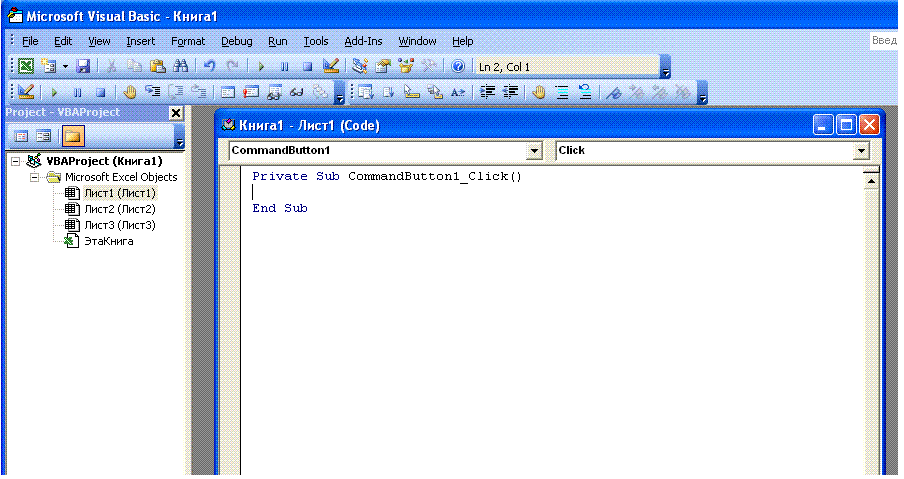Viewport: 904px width, 479px height.
Task: Open the Watch Window icon
Action: pos(274,92)
